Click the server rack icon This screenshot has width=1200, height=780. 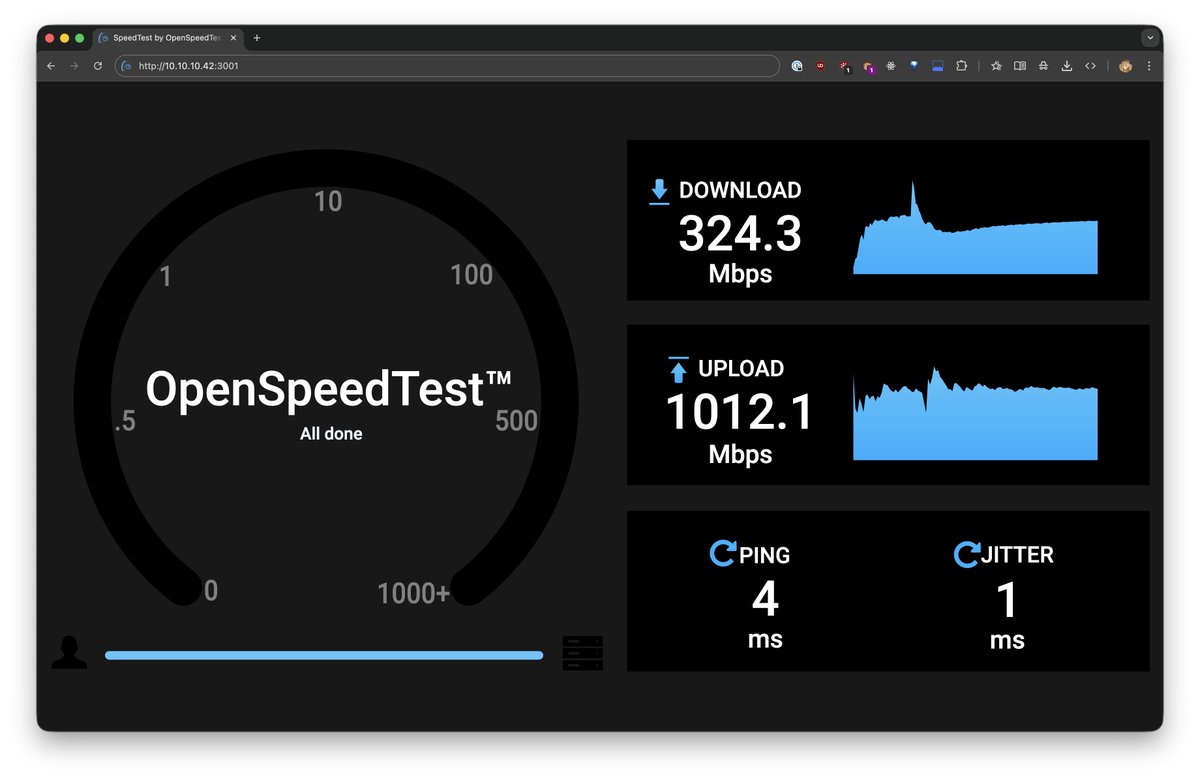583,652
